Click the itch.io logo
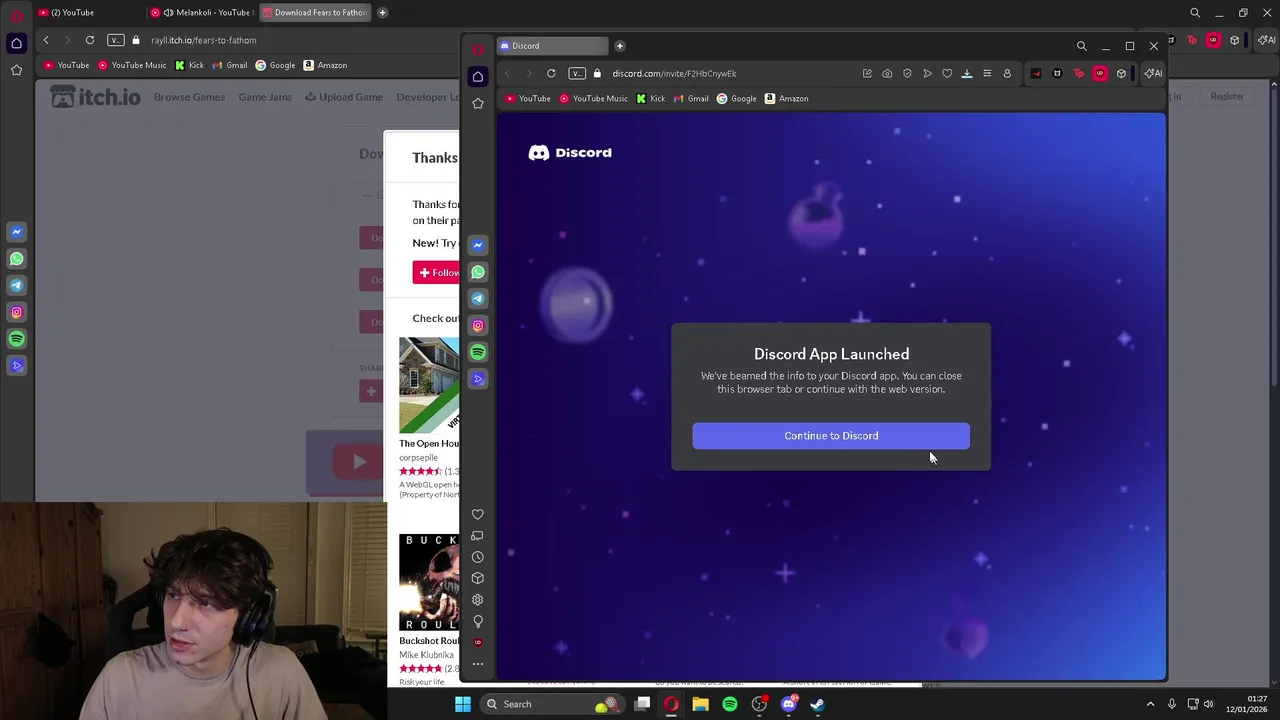 click(x=96, y=96)
